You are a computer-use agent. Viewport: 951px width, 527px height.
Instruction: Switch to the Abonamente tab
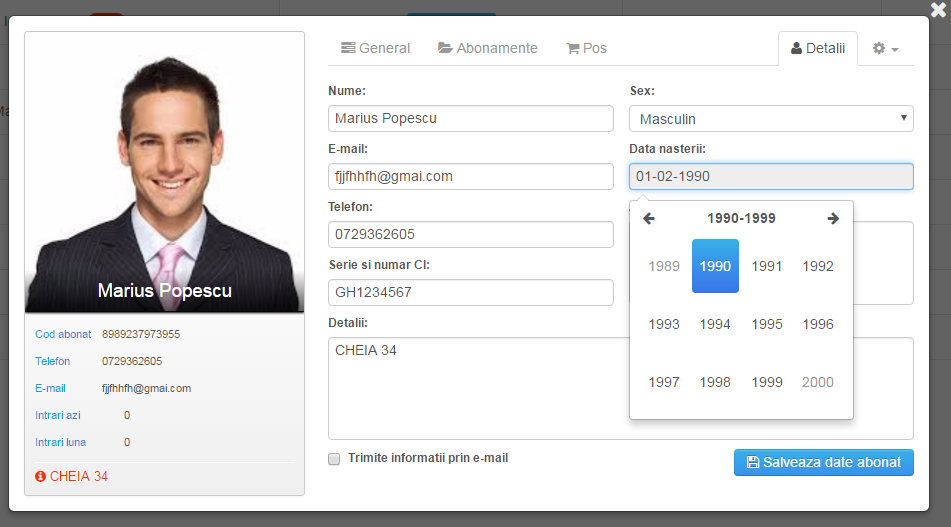click(x=488, y=48)
